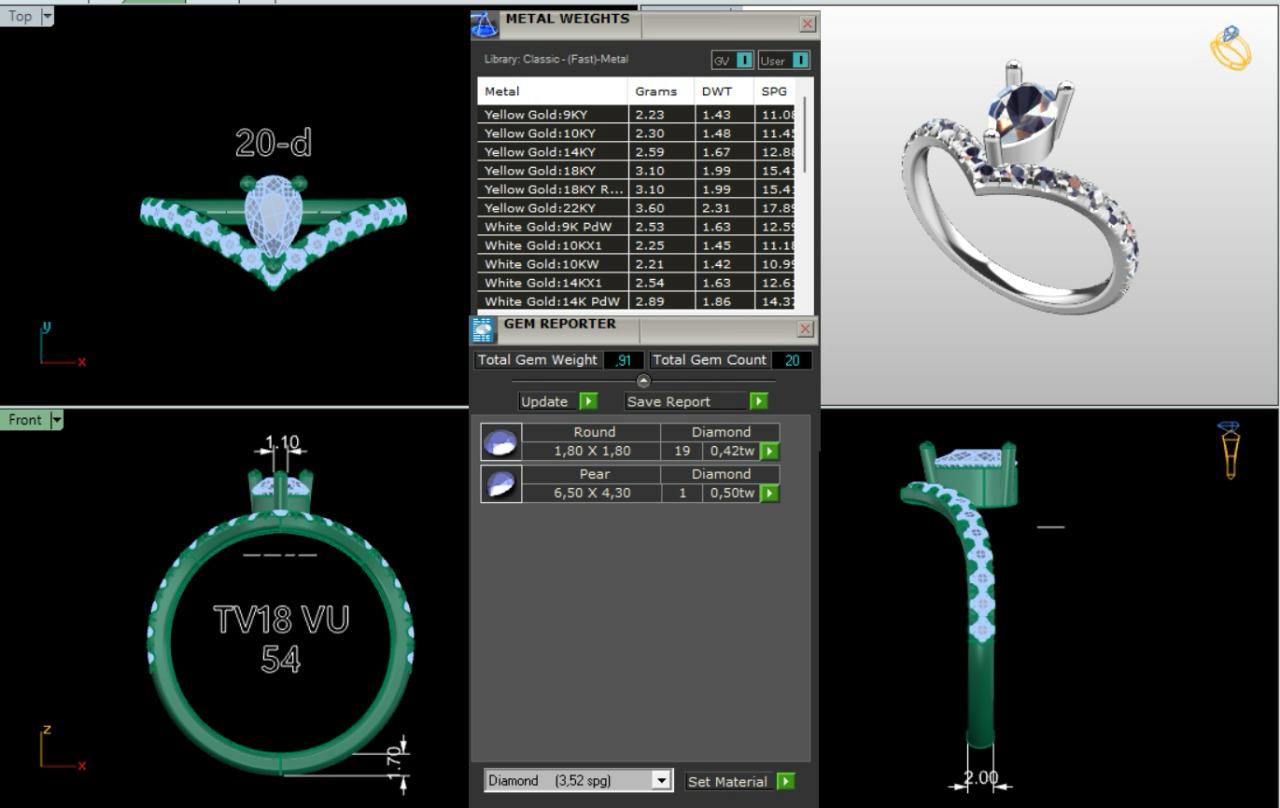Click the Set Material button

(728, 781)
